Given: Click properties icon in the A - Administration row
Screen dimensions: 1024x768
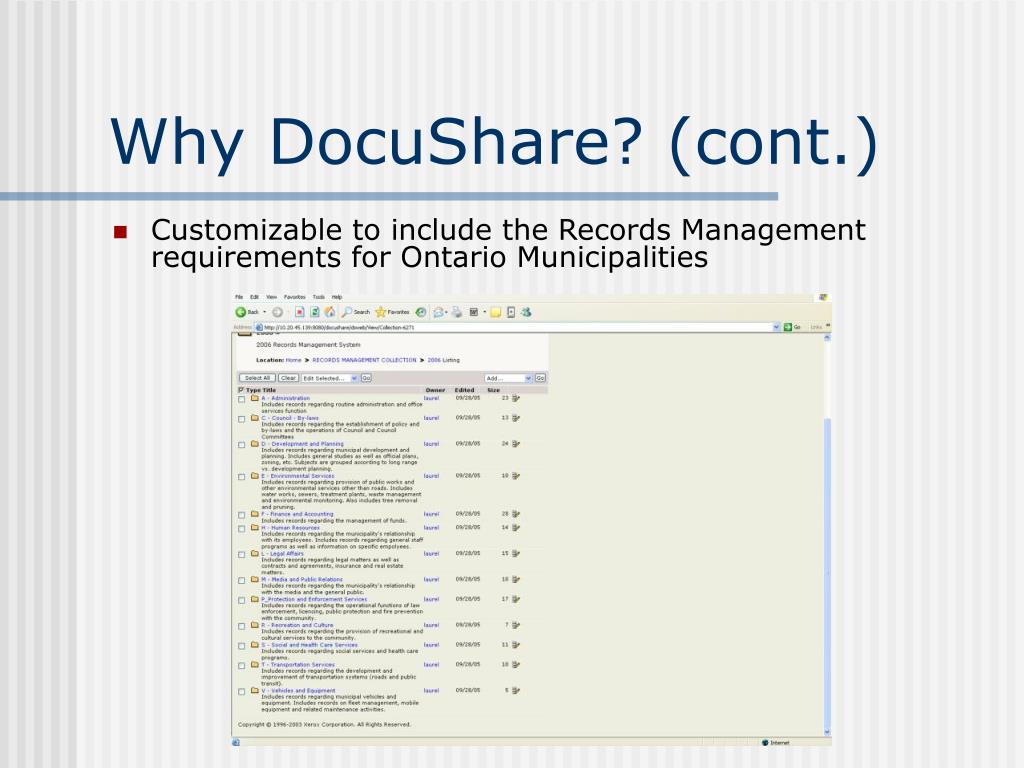Looking at the screenshot, I should [516, 398].
